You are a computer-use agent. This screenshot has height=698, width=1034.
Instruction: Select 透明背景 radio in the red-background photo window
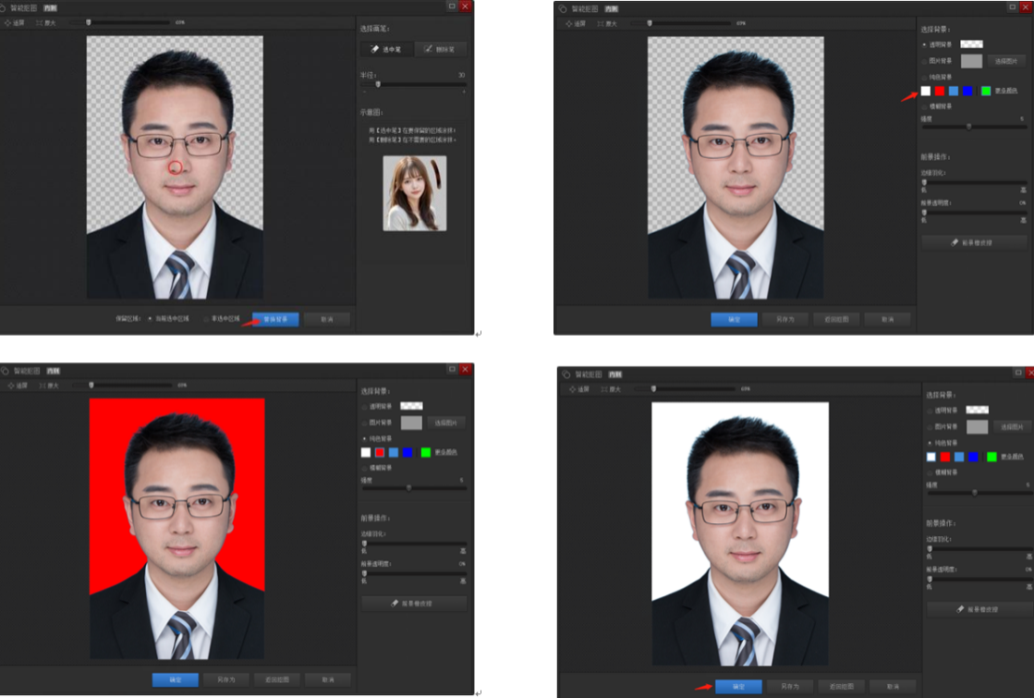tap(364, 407)
